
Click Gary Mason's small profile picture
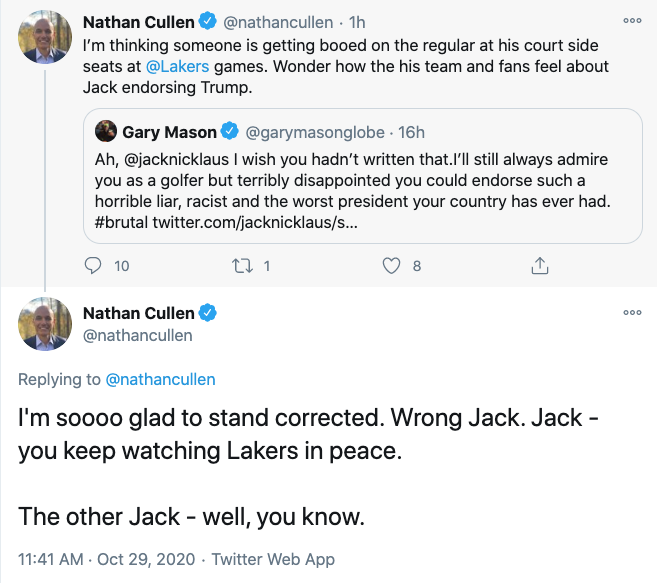106,132
